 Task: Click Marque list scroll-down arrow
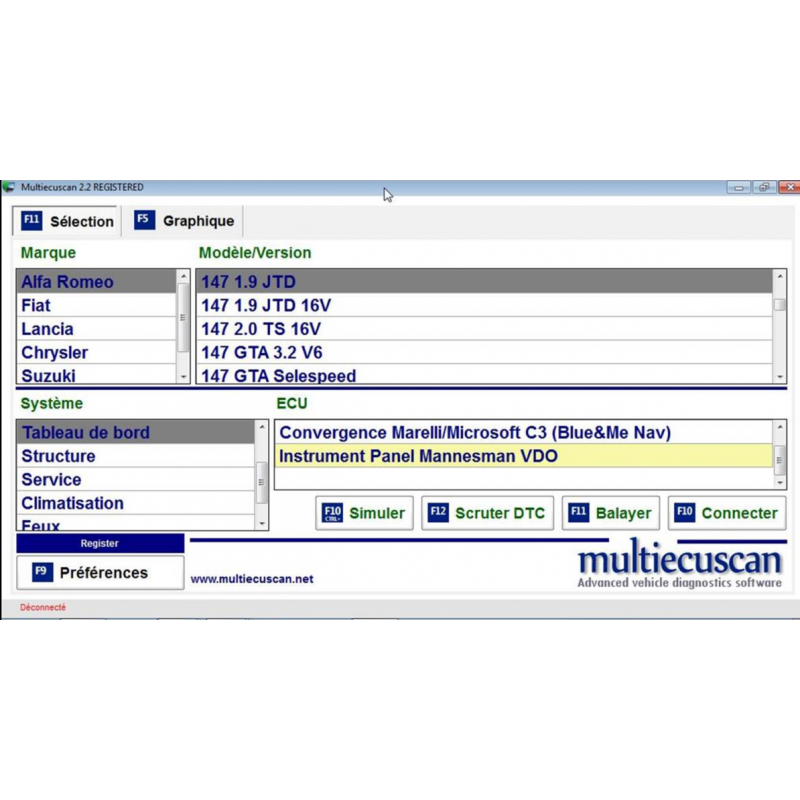tap(184, 377)
